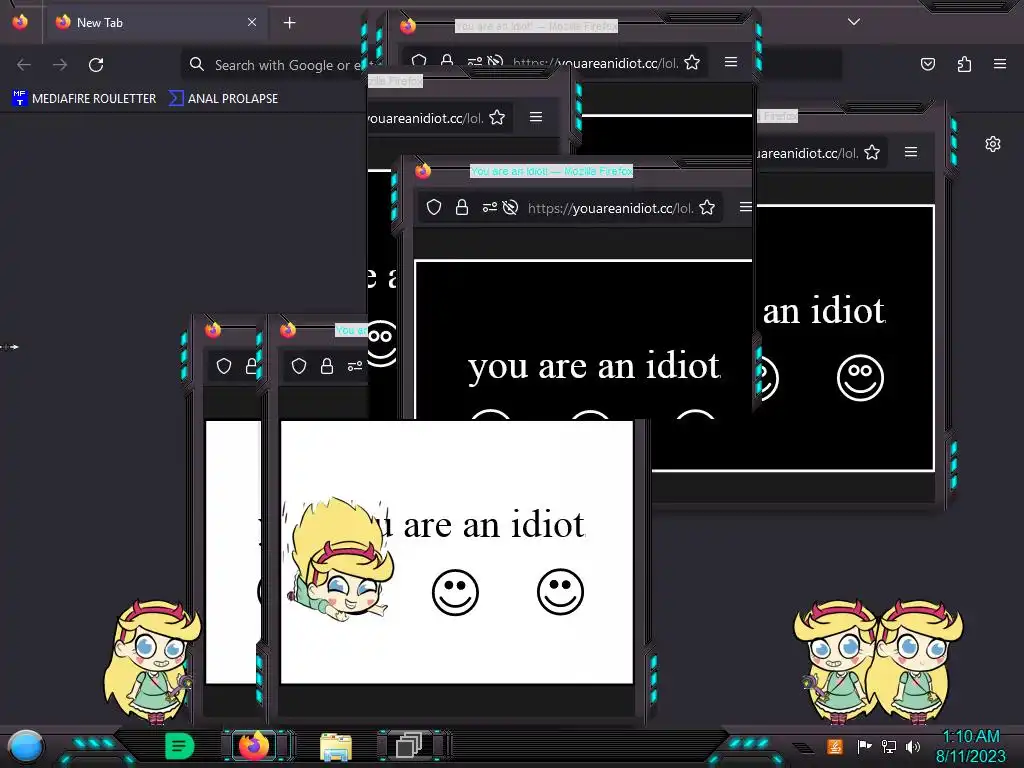1024x768 pixels.
Task: Open hamburger menu in second popup window
Action: click(536, 117)
